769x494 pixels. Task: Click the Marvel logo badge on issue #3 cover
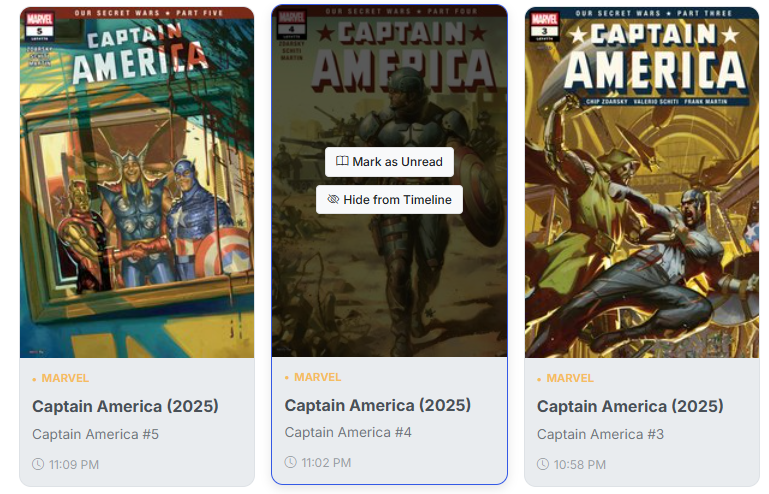[545, 20]
